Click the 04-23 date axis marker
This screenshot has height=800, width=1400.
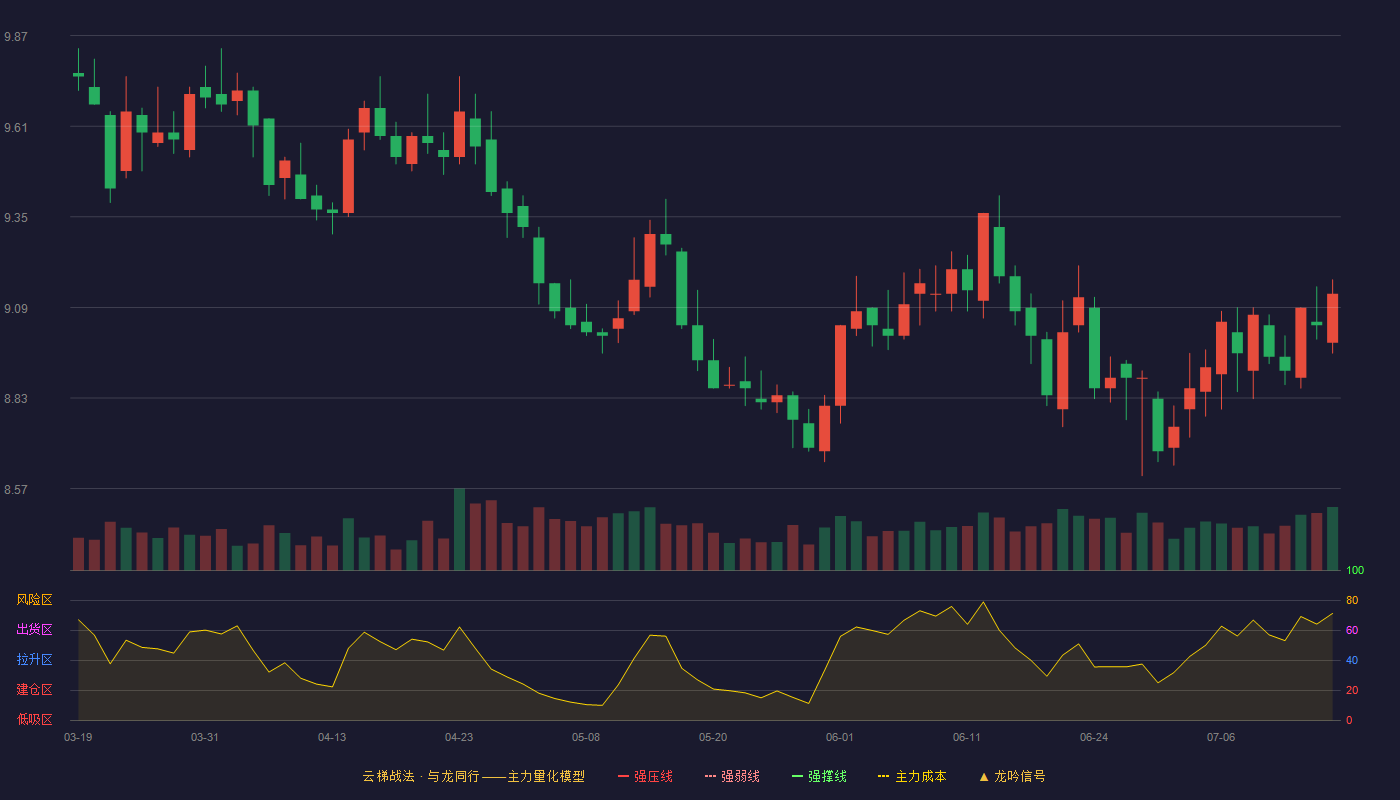459,737
